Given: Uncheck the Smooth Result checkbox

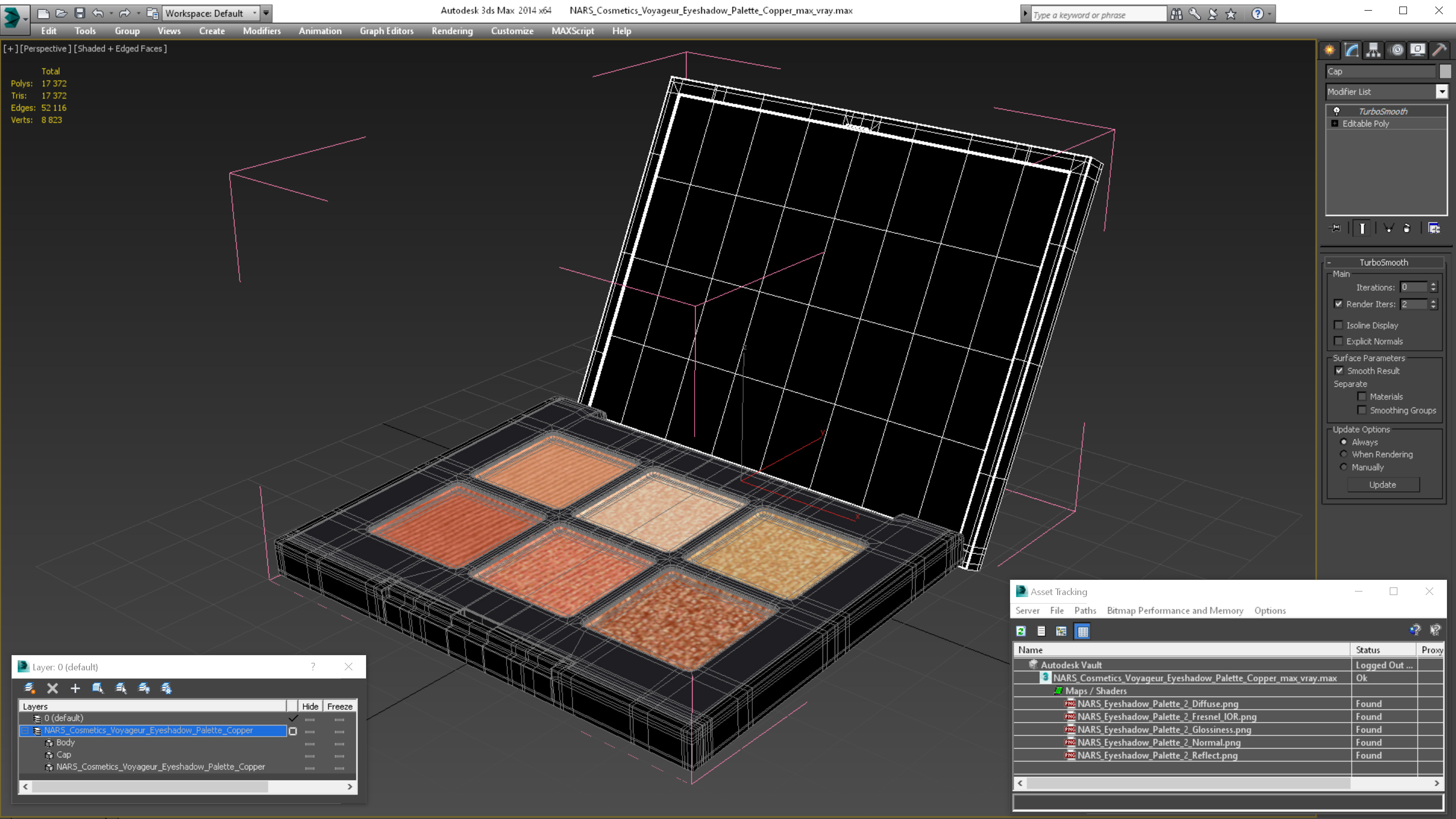Looking at the screenshot, I should (1339, 371).
